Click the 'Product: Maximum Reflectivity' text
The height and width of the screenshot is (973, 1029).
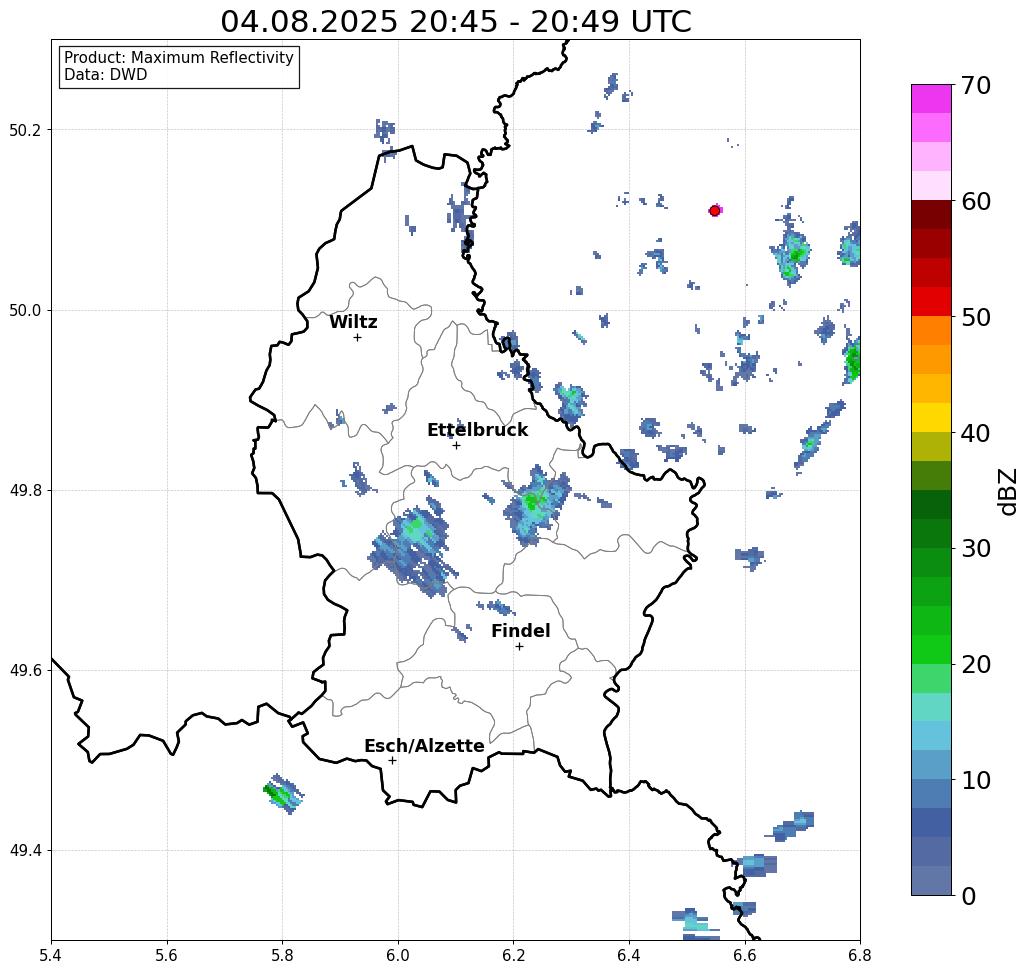click(178, 58)
